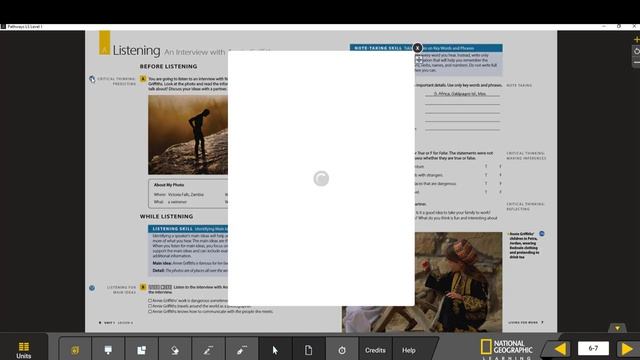This screenshot has height=360, width=640.
Task: Click the blue icon beside Annie Griffiths caption
Action: pos(542,234)
